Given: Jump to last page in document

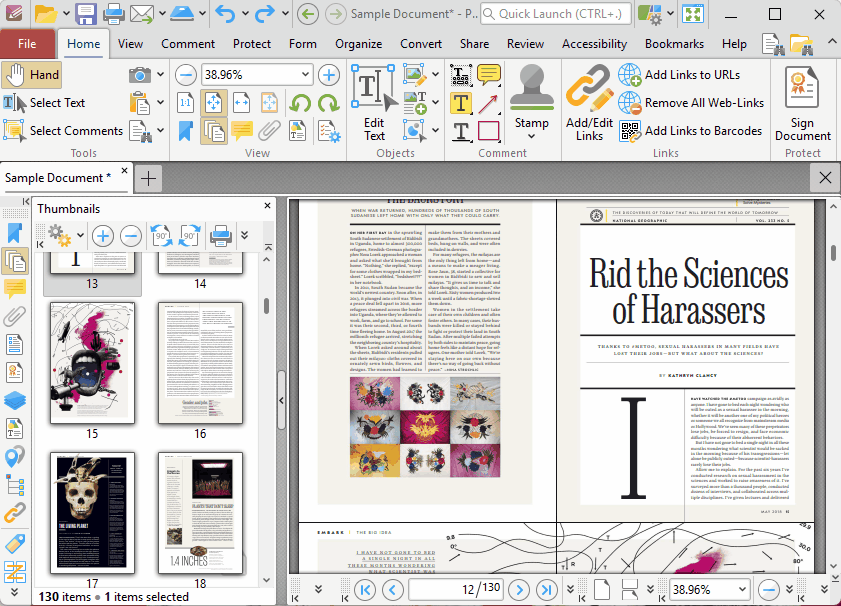Looking at the screenshot, I should point(546,589).
